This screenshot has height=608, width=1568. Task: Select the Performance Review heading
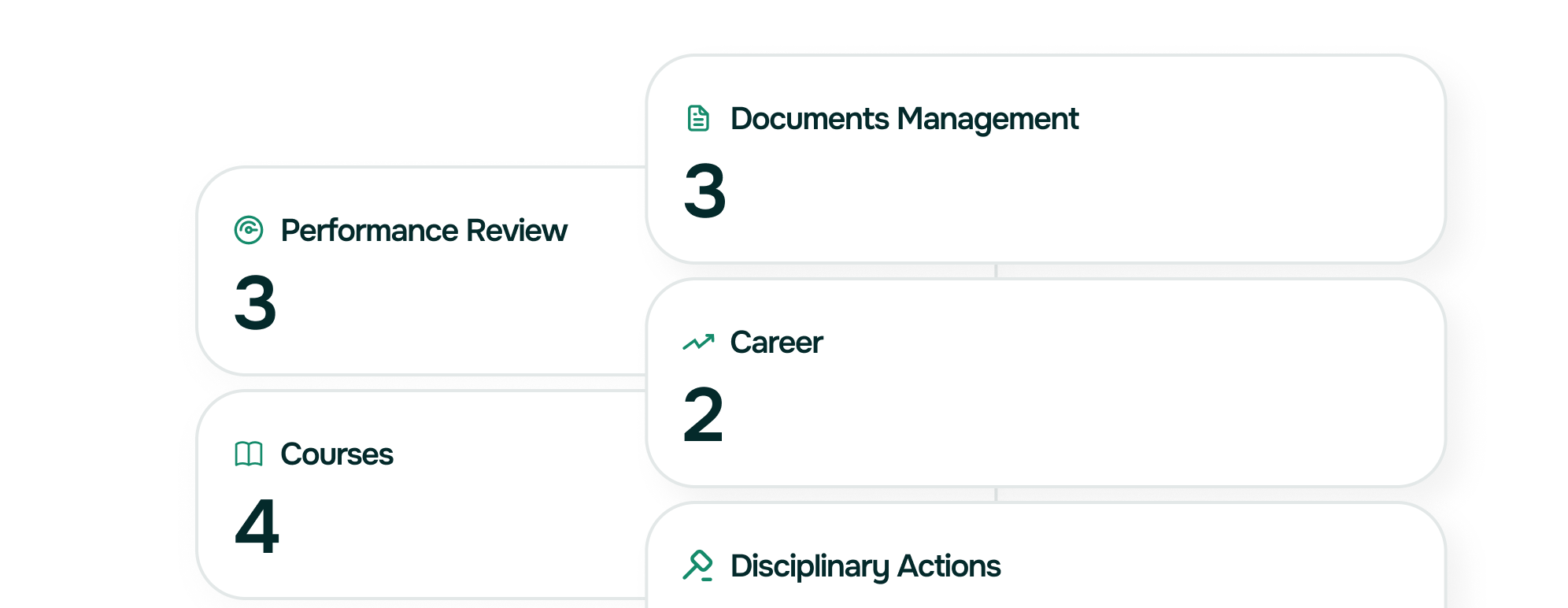(x=424, y=231)
